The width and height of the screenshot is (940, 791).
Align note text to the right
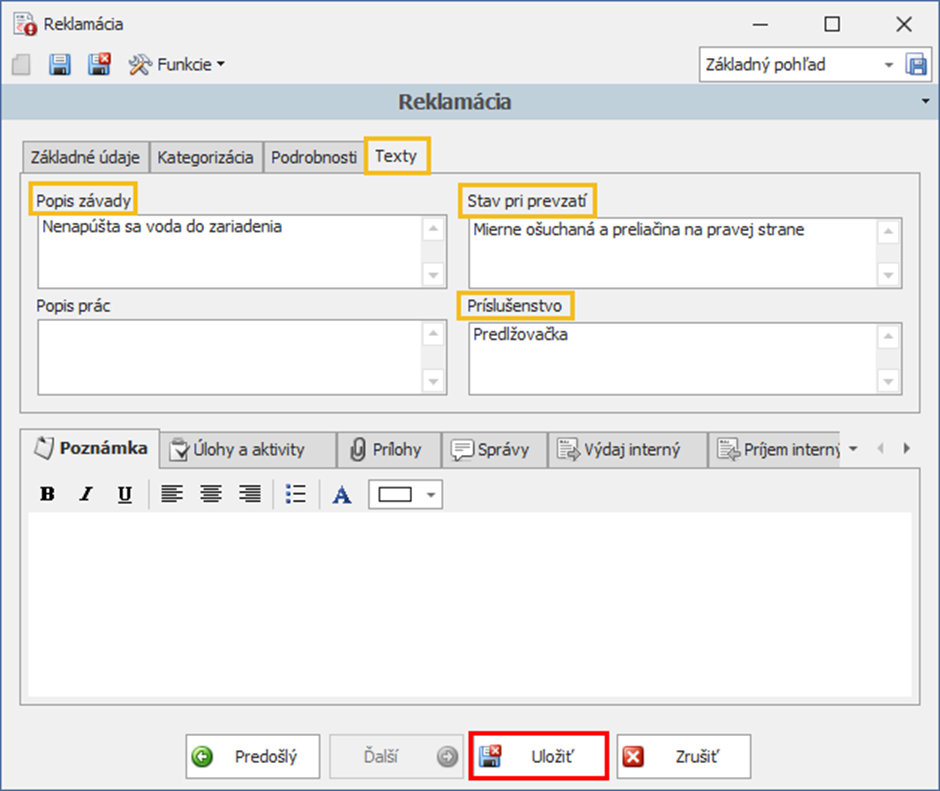249,494
